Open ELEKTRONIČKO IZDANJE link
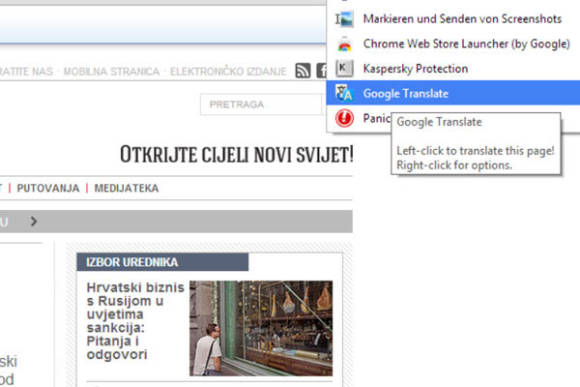This screenshot has height=387, width=580. [x=228, y=71]
